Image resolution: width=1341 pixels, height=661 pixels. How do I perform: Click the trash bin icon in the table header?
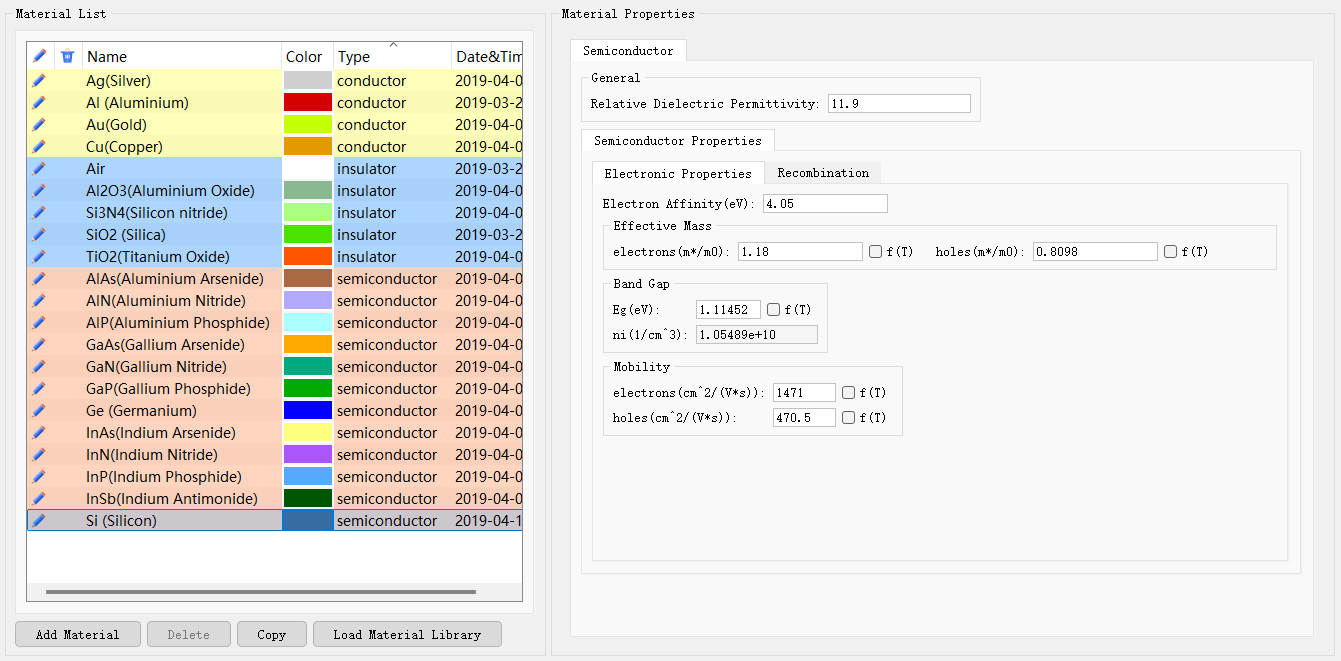[67, 56]
